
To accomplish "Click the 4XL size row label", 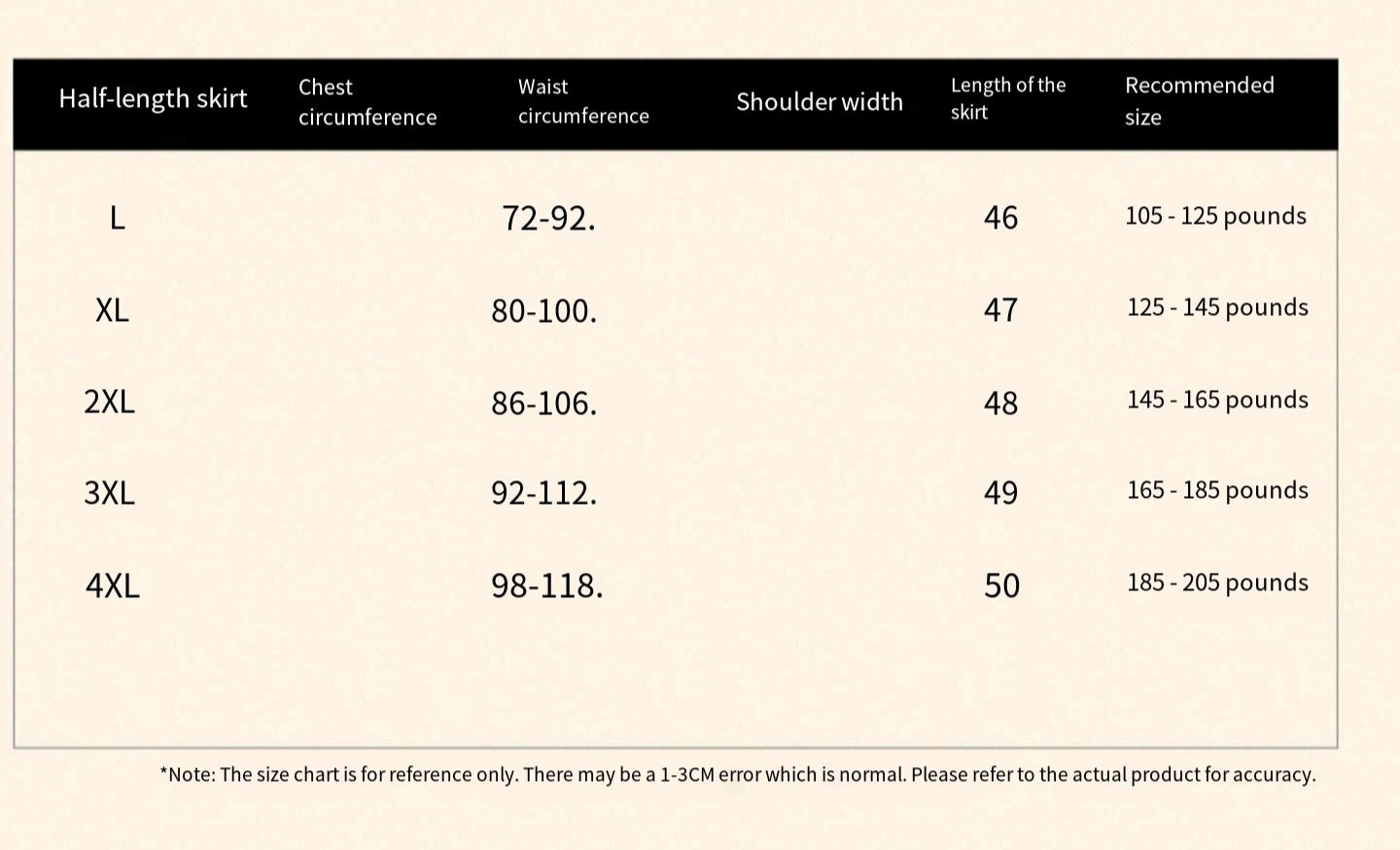I will pyautogui.click(x=112, y=585).
